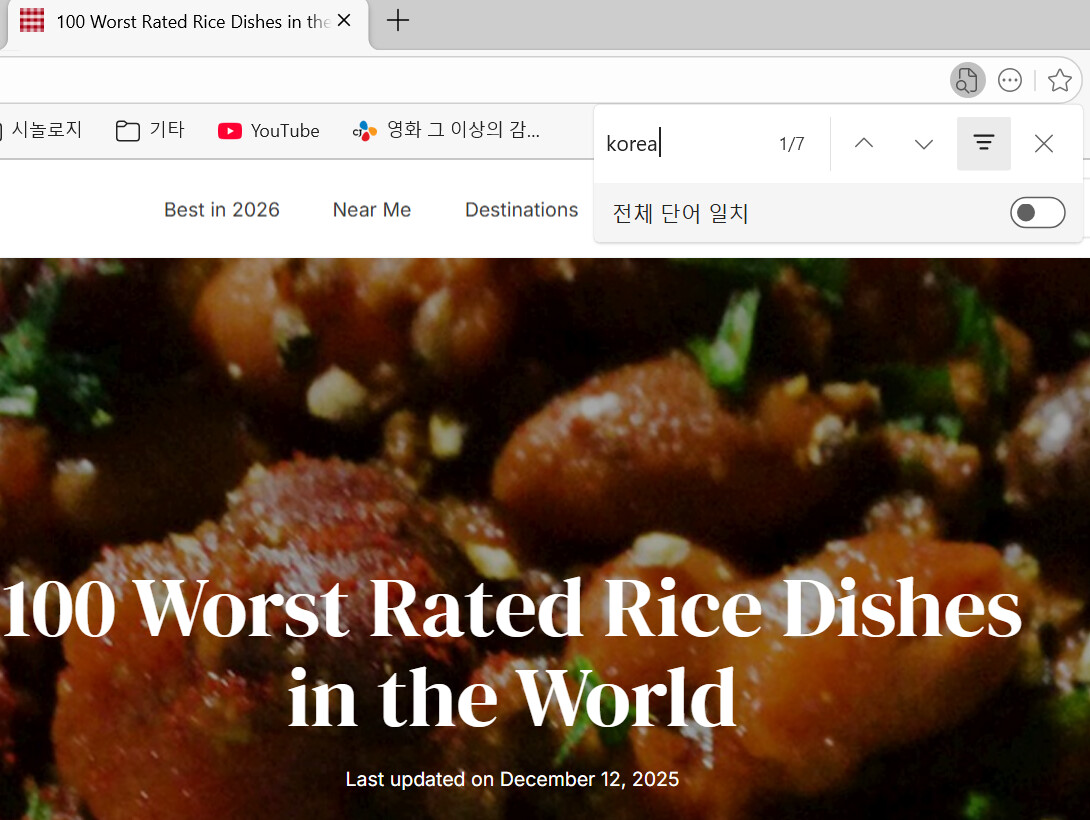Open the Near Me menu item
Image resolution: width=1090 pixels, height=820 pixels.
tap(372, 210)
